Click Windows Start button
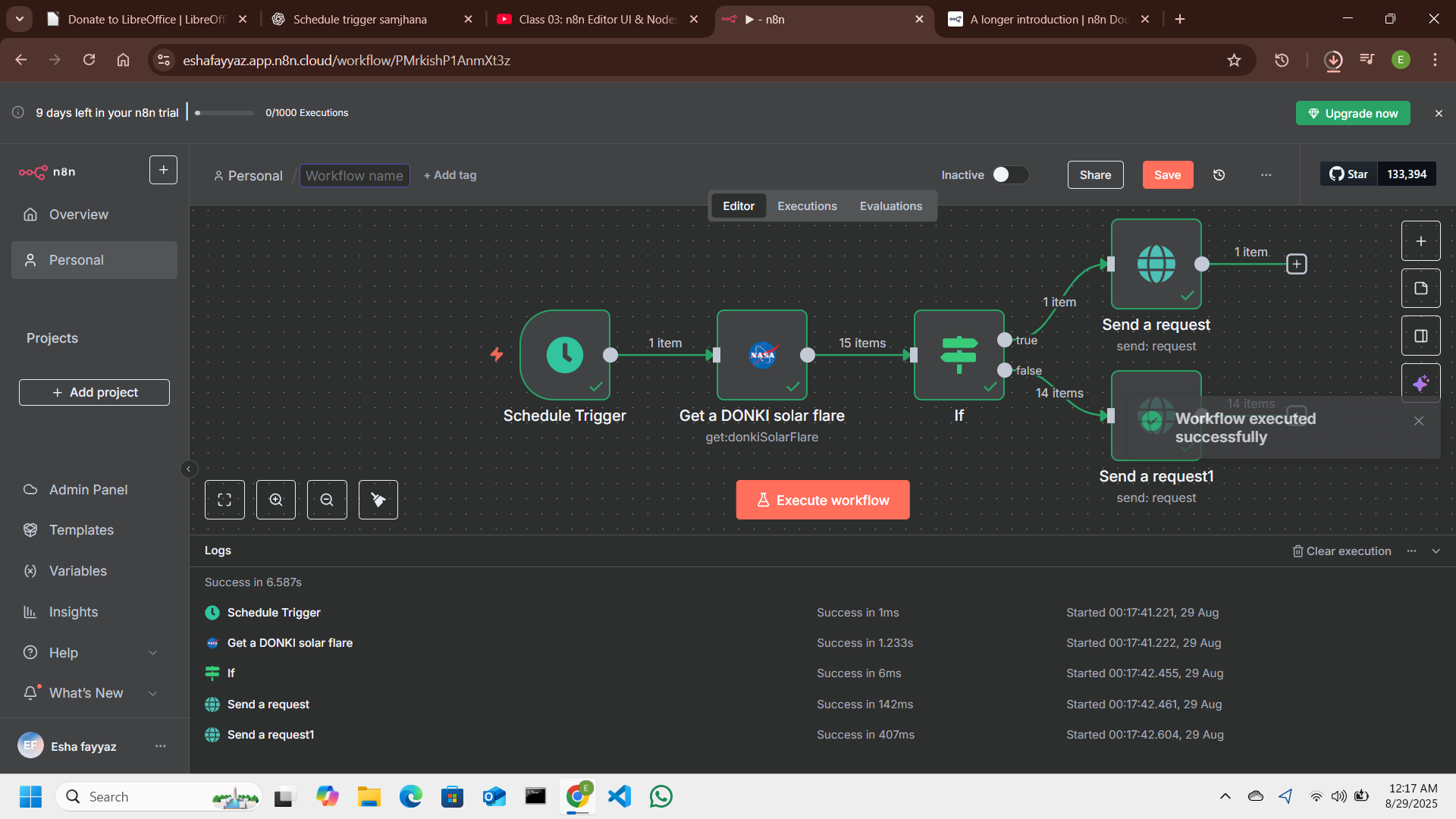1456x819 pixels. [x=30, y=796]
